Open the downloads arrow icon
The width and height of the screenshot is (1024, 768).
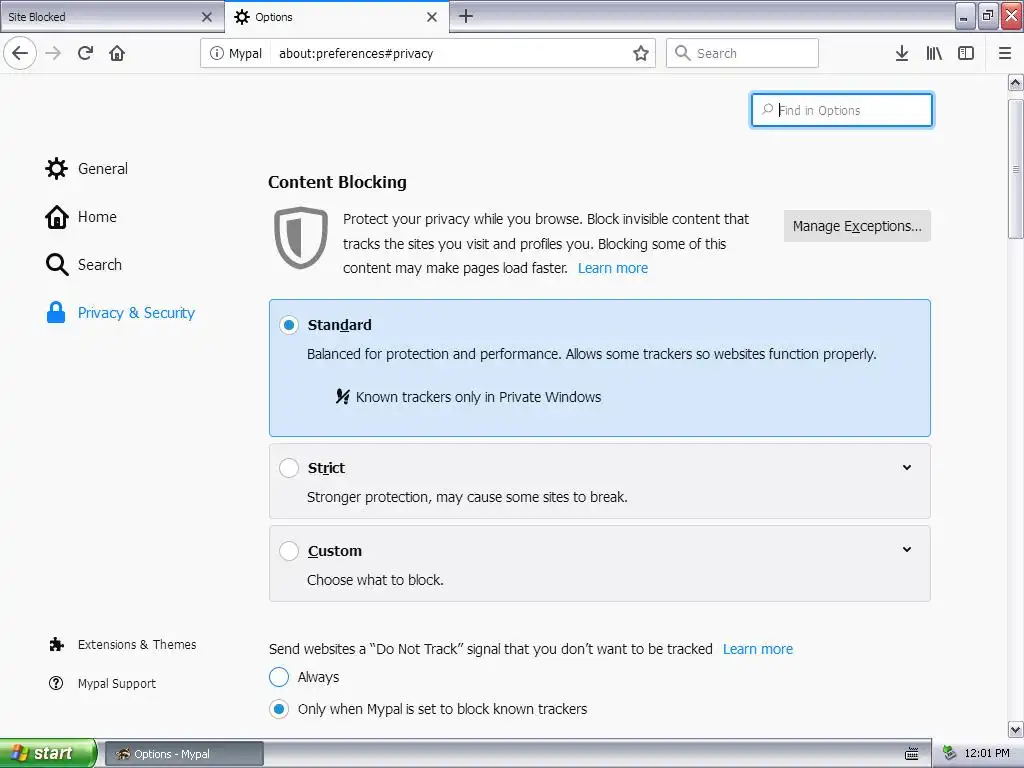(901, 53)
